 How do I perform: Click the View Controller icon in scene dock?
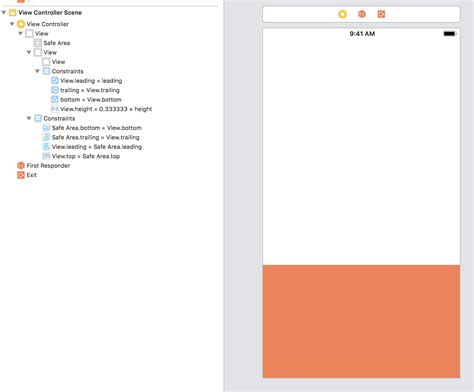[342, 14]
